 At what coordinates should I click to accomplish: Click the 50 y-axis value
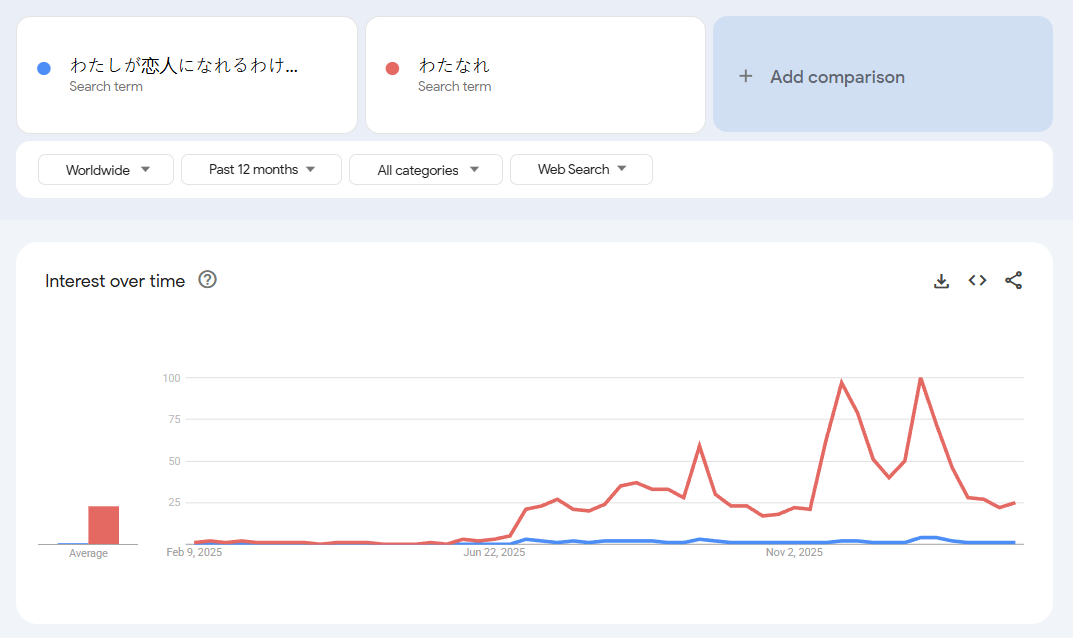pyautogui.click(x=174, y=461)
